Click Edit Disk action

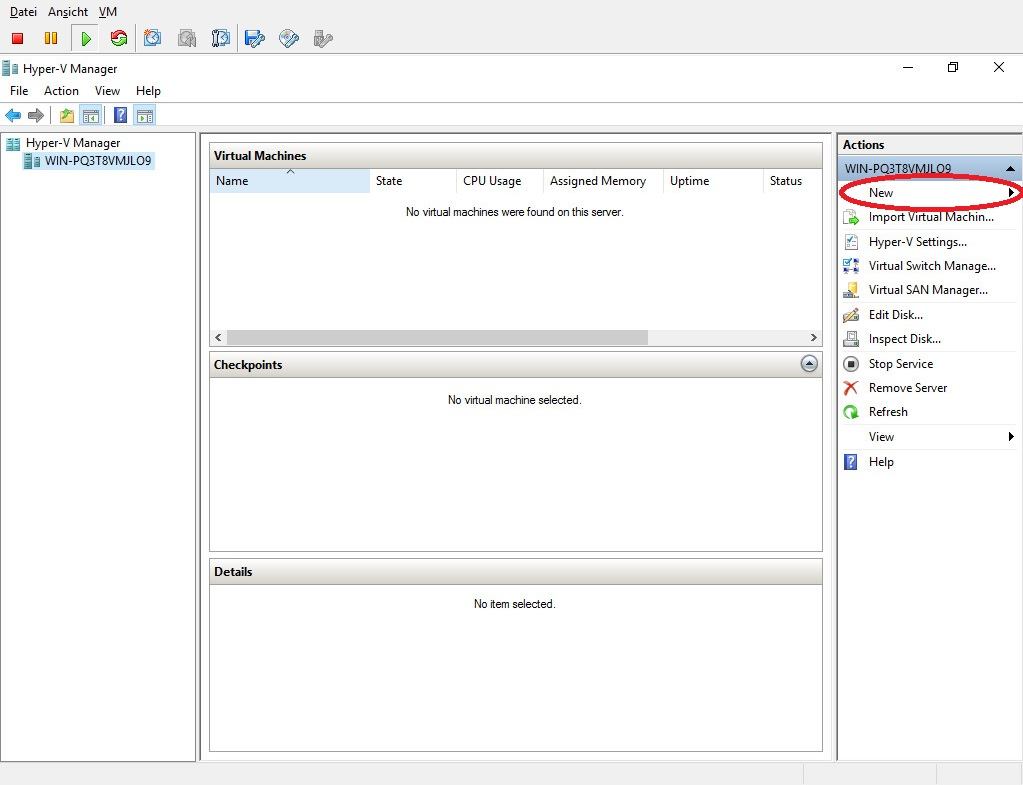(x=895, y=315)
